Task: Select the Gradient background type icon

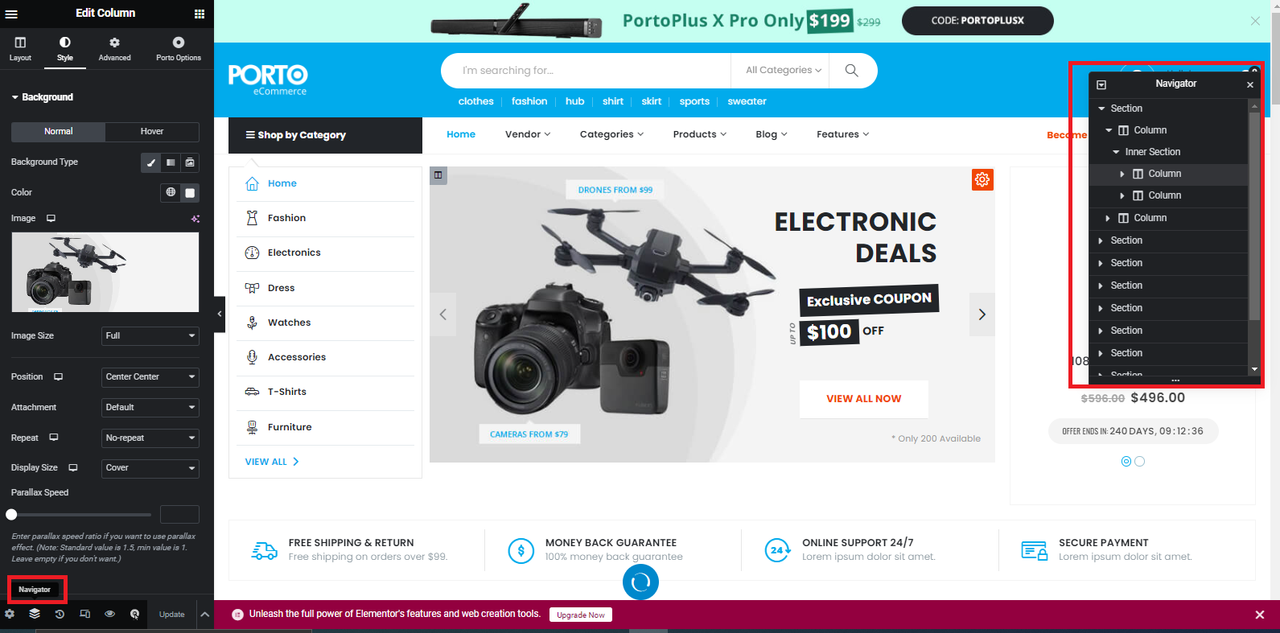Action: 171,162
